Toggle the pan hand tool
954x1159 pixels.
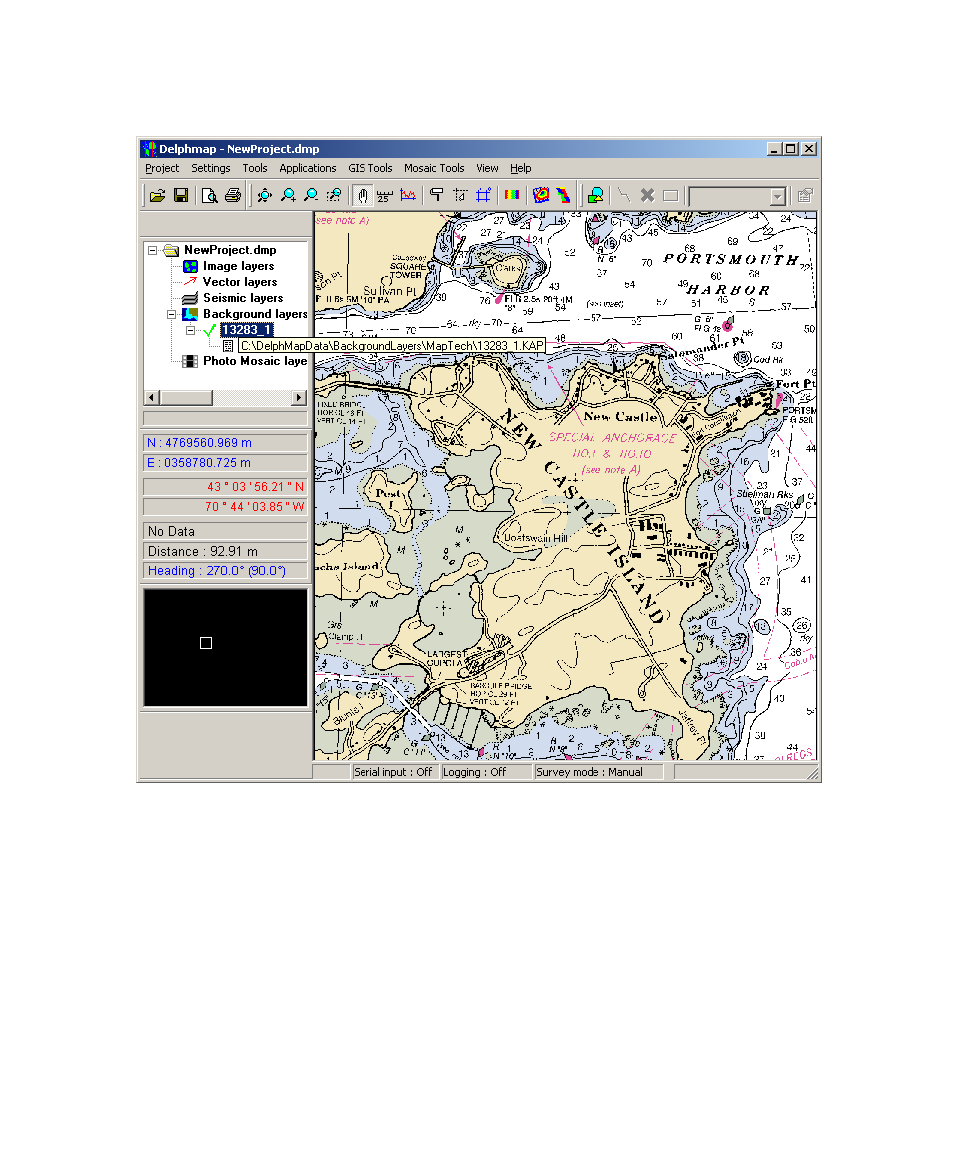[x=362, y=195]
